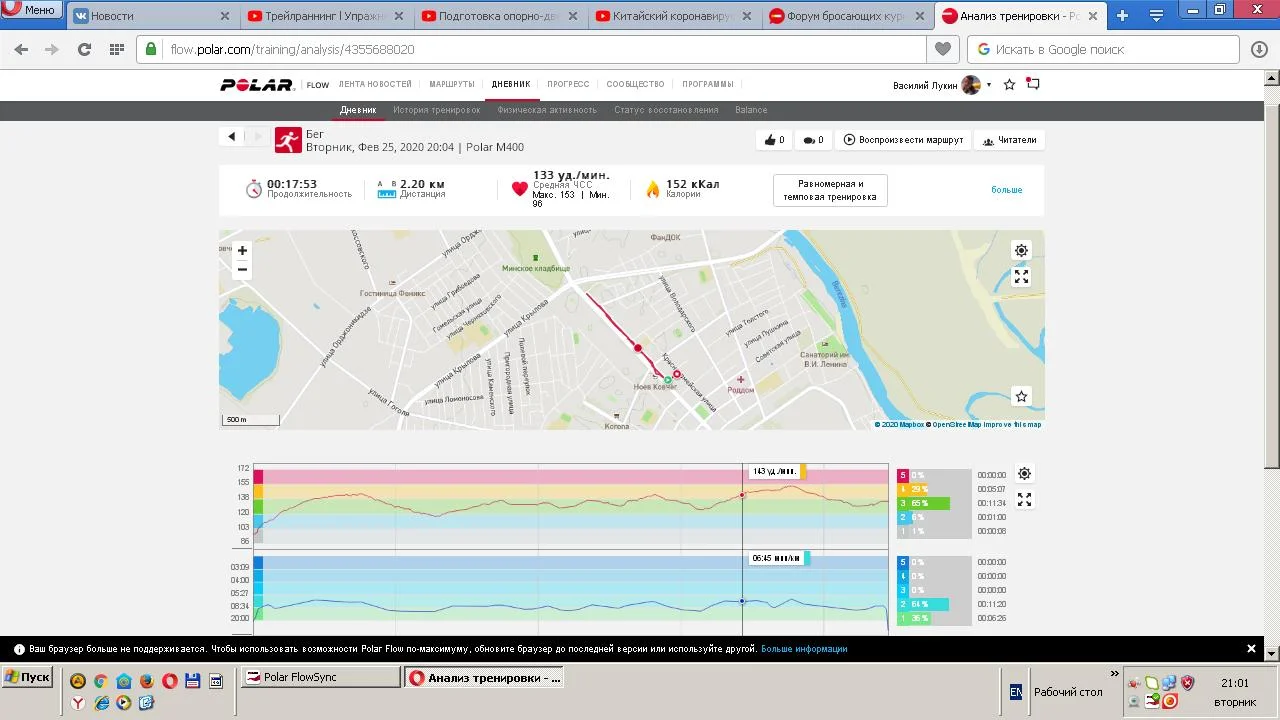Switch to "История тренировок" tab

436,110
